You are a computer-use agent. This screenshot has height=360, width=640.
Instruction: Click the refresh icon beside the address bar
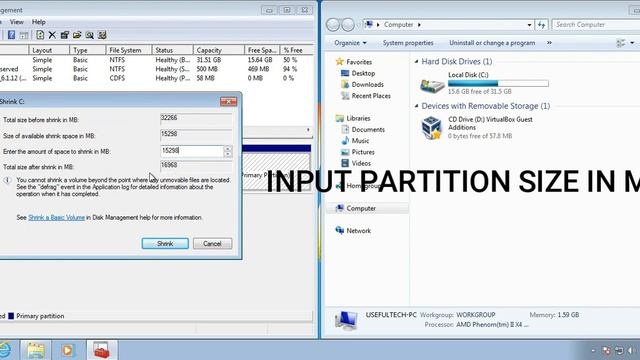pyautogui.click(x=542, y=25)
